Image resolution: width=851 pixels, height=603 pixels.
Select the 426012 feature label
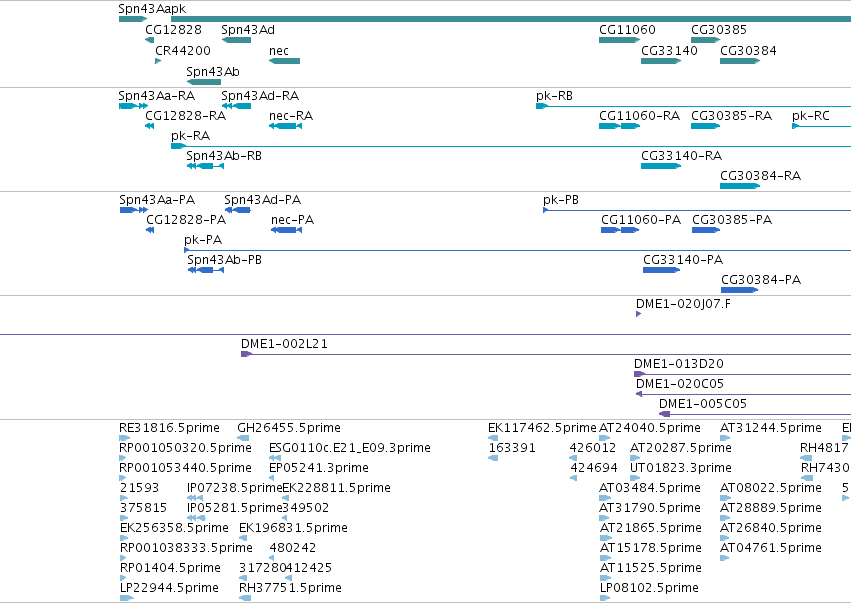point(593,448)
